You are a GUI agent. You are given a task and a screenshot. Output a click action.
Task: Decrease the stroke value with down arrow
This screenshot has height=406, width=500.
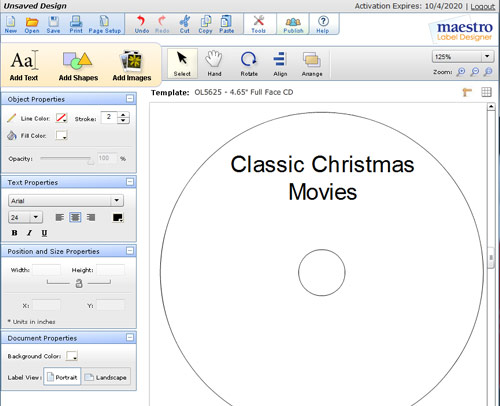124,121
